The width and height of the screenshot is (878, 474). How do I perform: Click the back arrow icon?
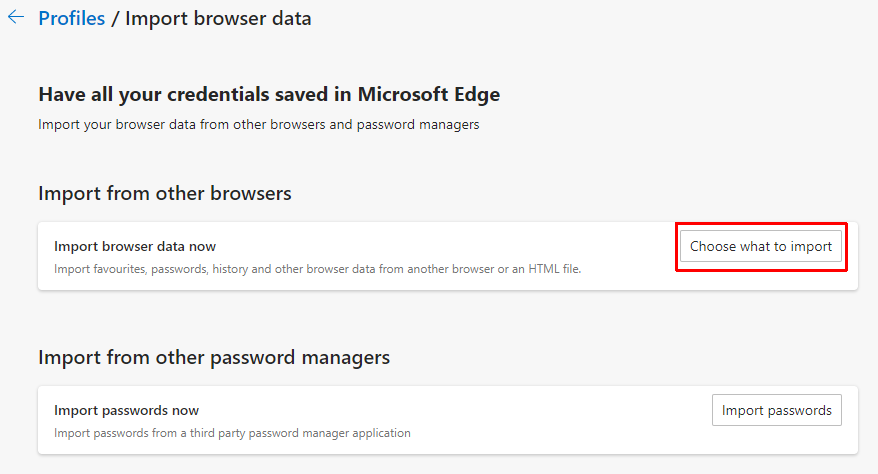point(16,18)
